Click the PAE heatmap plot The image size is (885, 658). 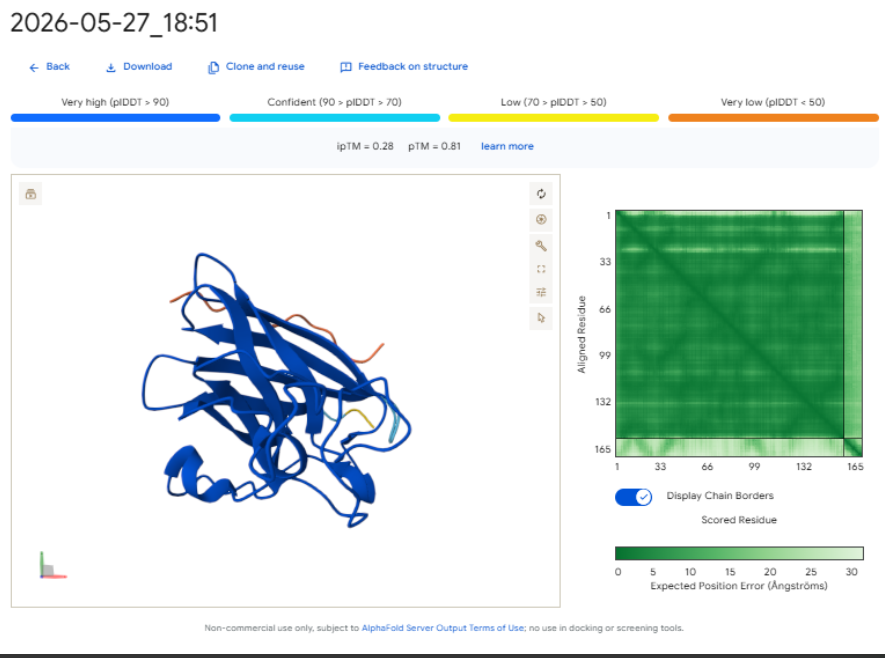tap(739, 333)
